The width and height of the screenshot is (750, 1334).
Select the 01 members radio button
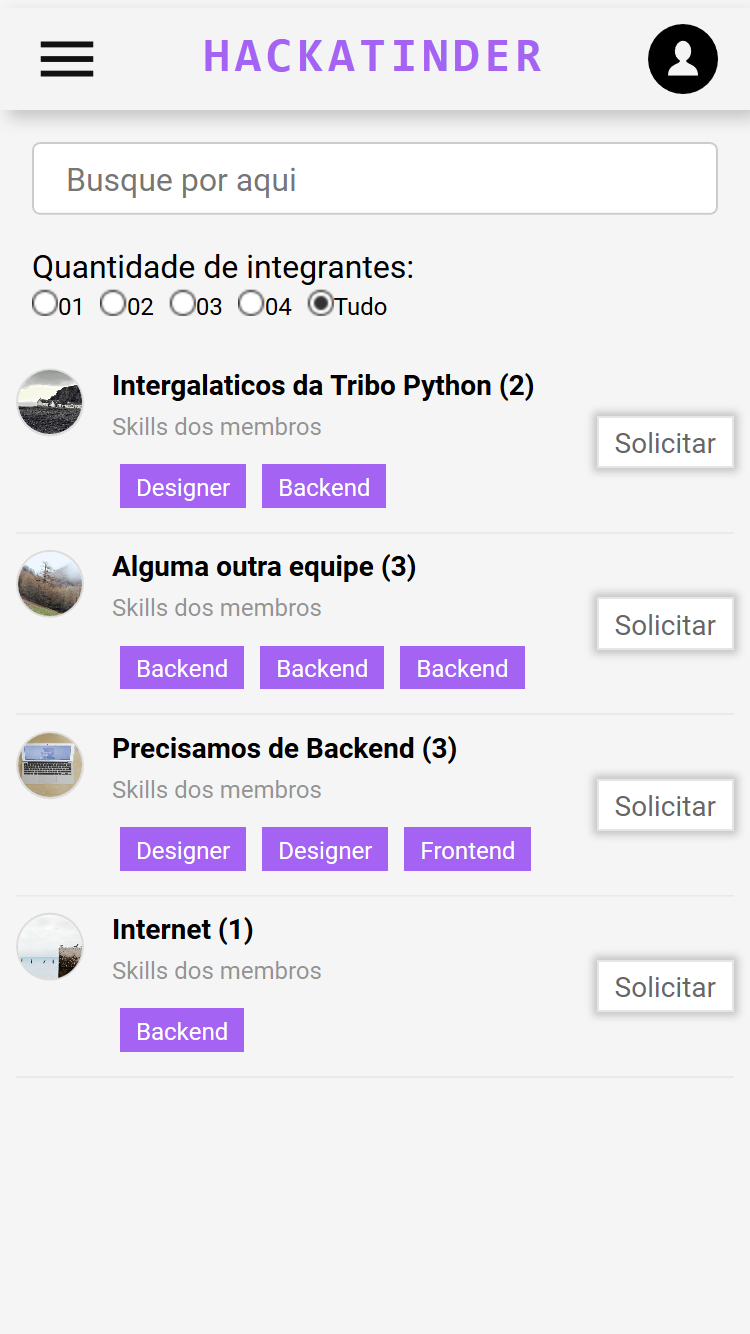coord(44,303)
